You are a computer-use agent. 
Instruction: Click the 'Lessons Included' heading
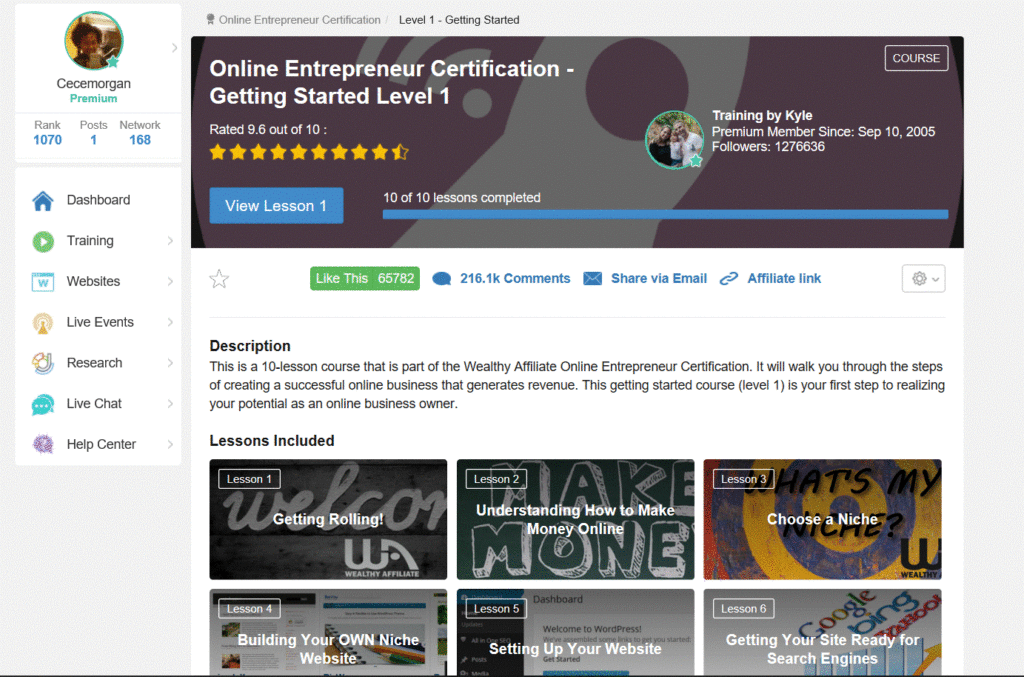pyautogui.click(x=272, y=441)
